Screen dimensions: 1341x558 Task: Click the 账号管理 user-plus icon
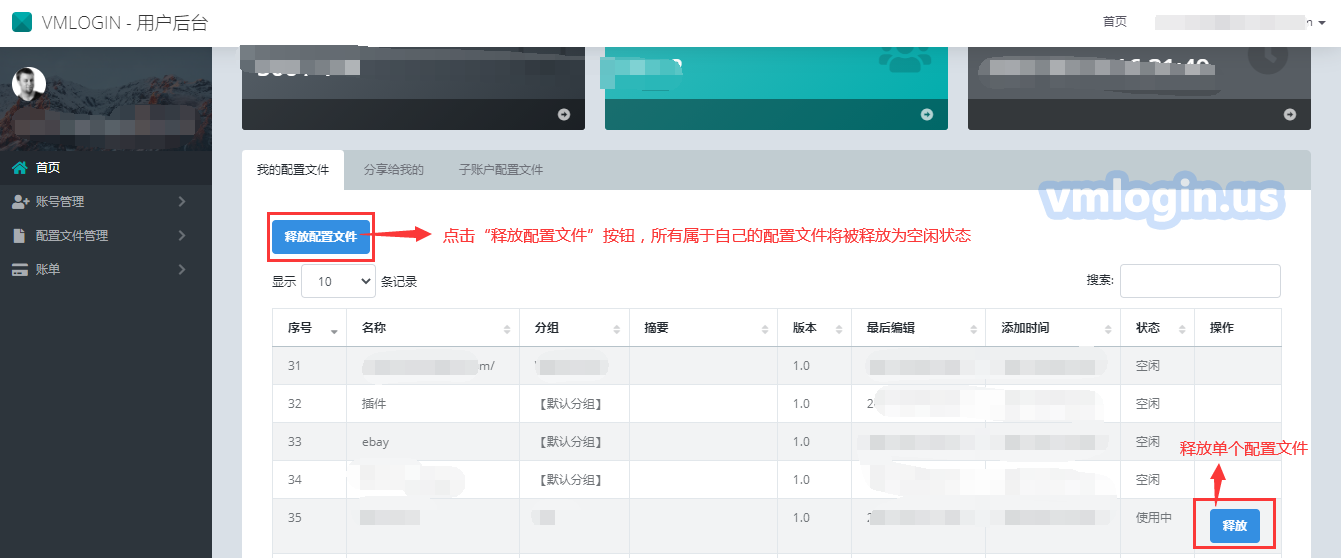coord(19,202)
